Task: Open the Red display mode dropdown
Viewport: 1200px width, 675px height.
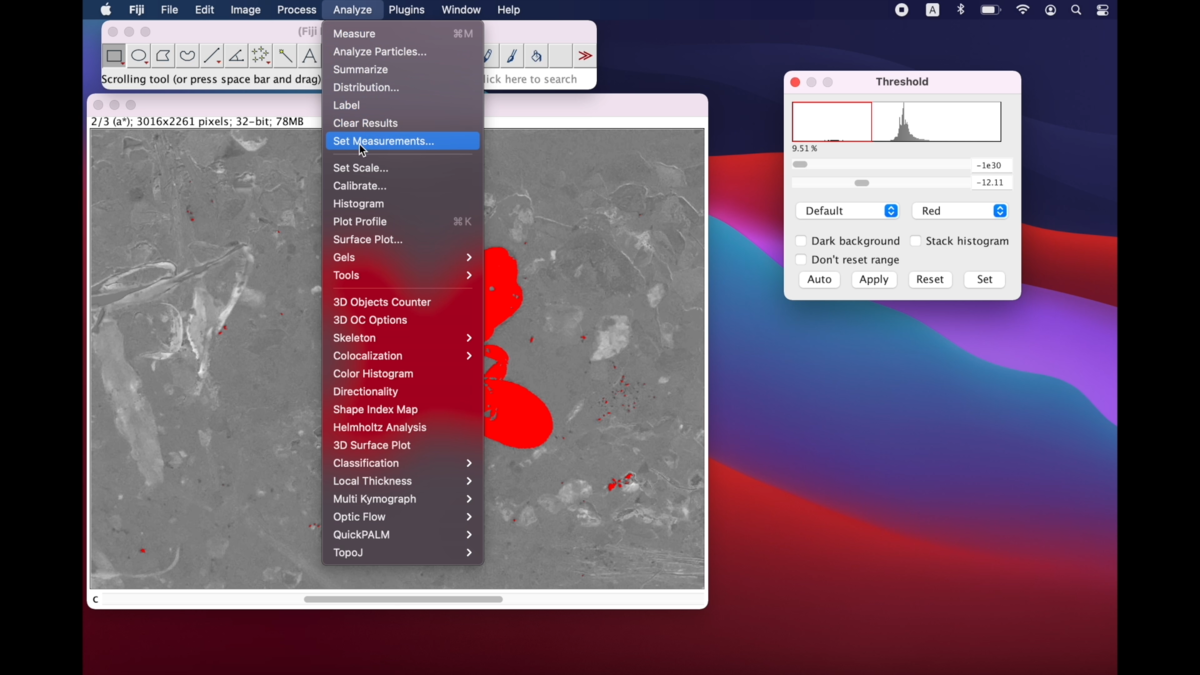Action: click(959, 211)
